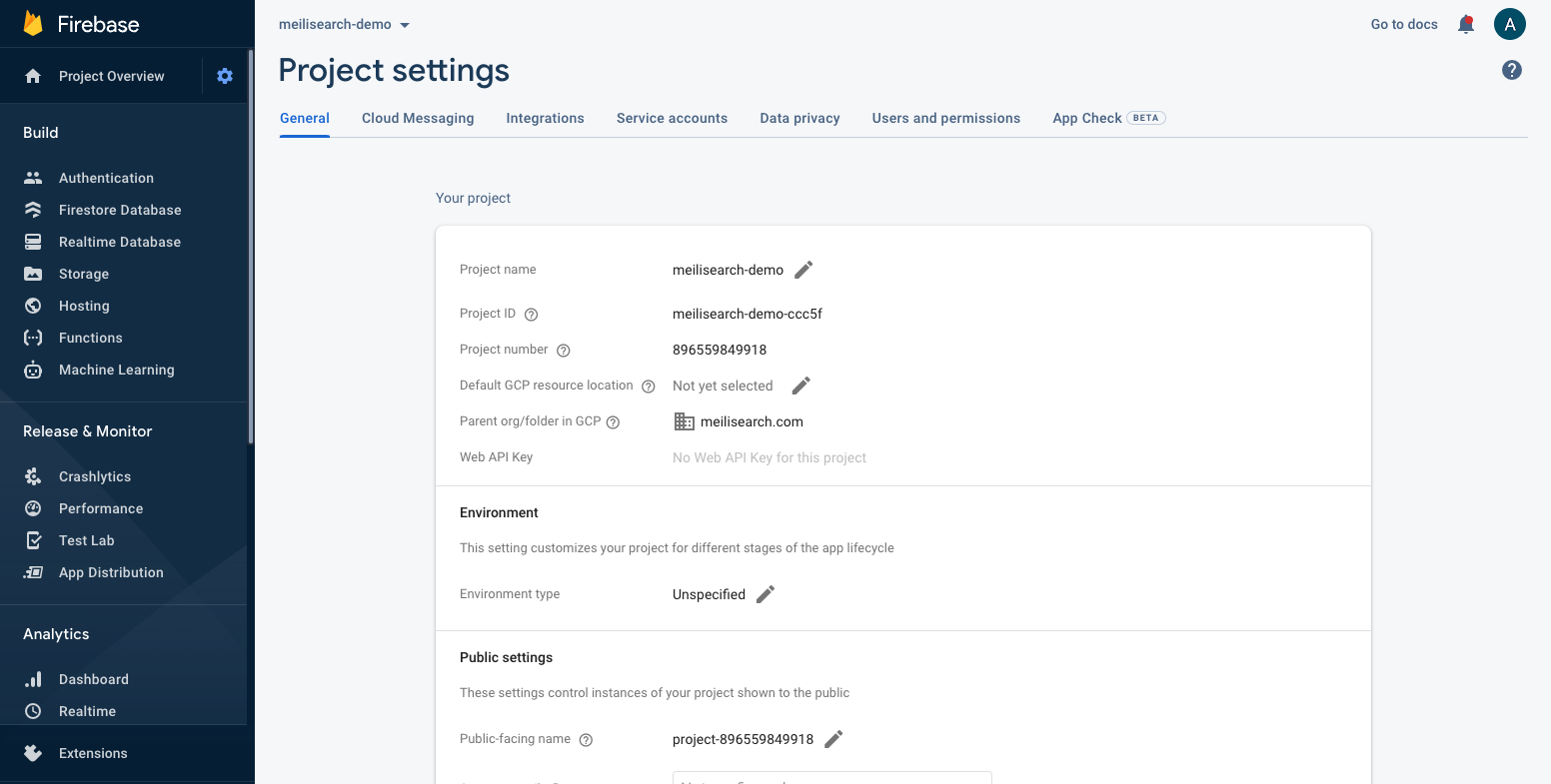This screenshot has width=1551, height=784.
Task: Click Go to docs link
Action: 1404,24
